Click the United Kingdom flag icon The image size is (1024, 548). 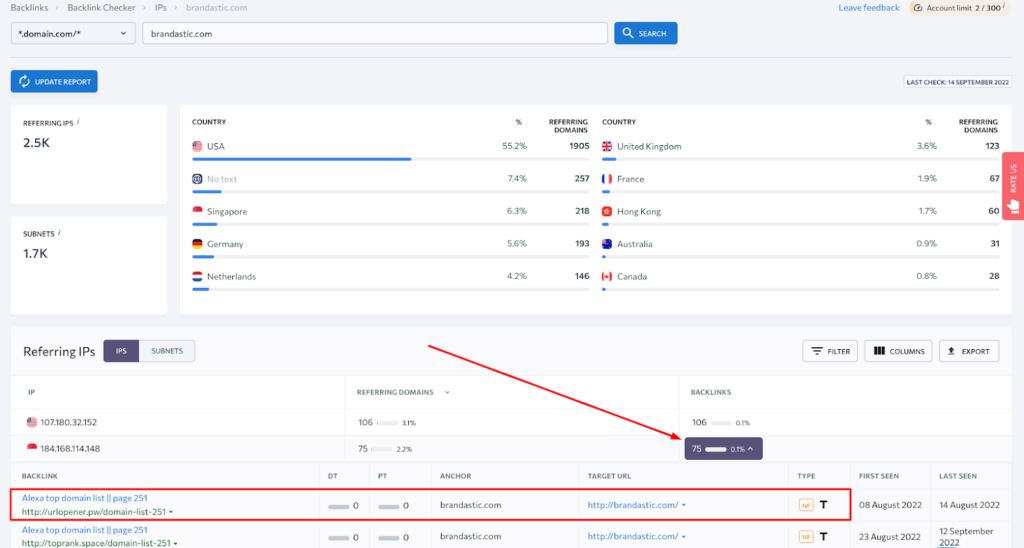tap(607, 146)
